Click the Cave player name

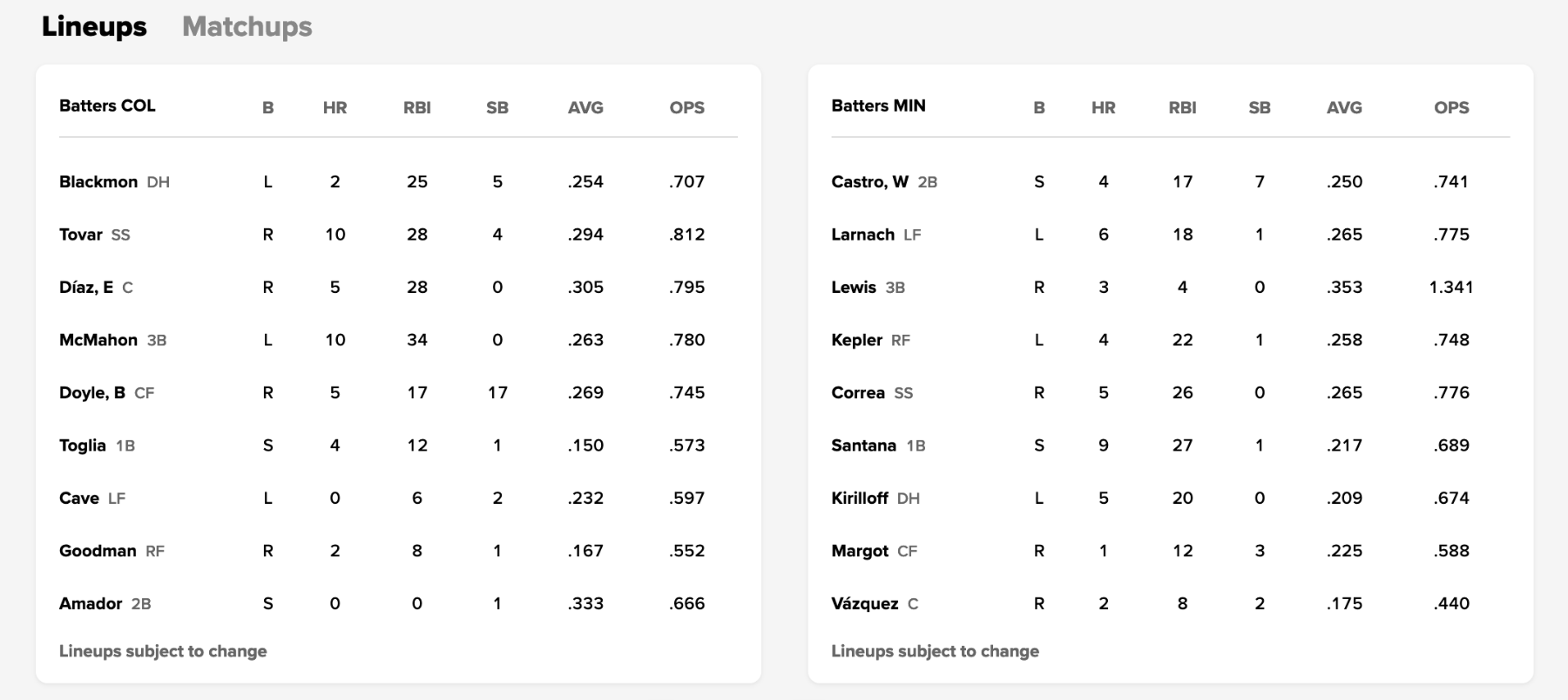pyautogui.click(x=79, y=499)
